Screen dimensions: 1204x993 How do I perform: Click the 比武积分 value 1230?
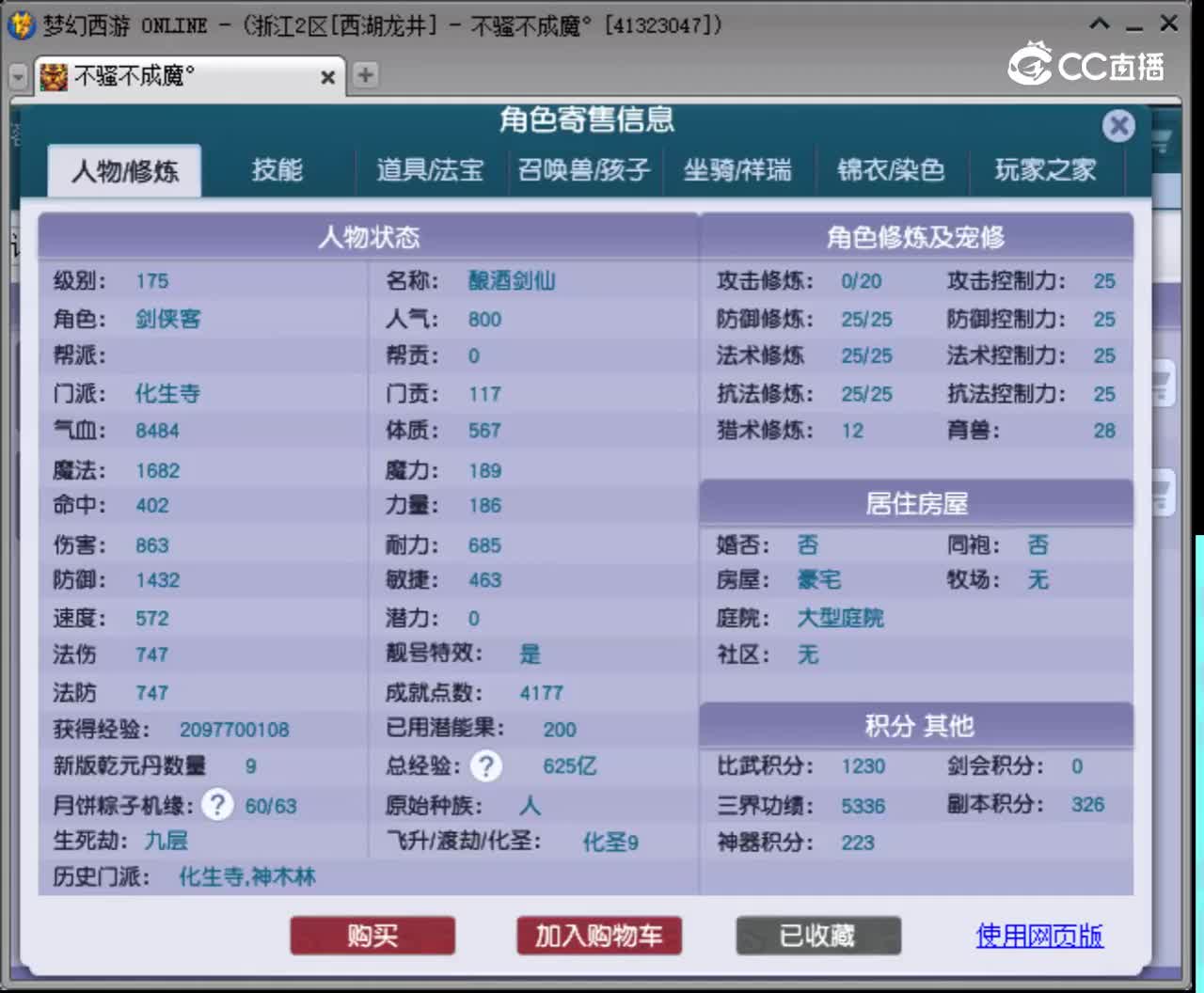pyautogui.click(x=863, y=766)
